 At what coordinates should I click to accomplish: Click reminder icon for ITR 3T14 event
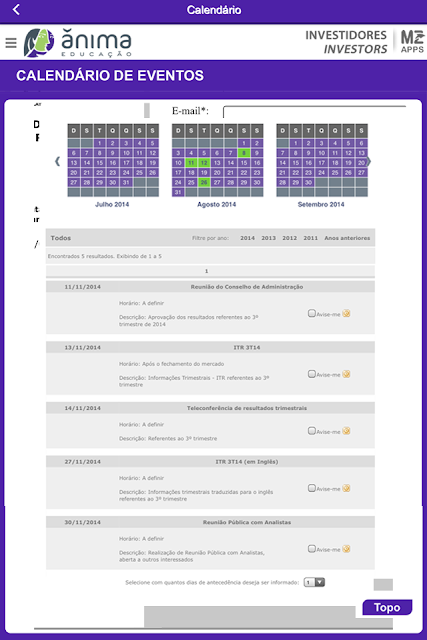346,374
